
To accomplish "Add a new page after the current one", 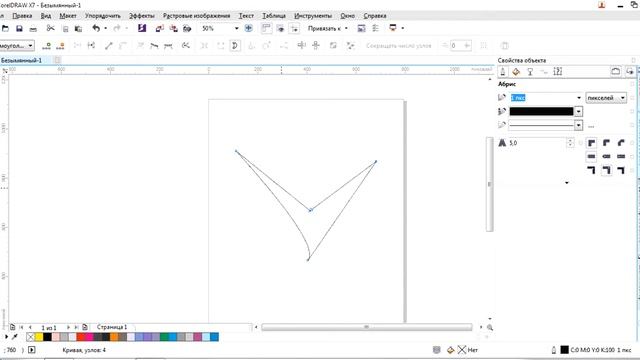I will pyautogui.click(x=85, y=327).
